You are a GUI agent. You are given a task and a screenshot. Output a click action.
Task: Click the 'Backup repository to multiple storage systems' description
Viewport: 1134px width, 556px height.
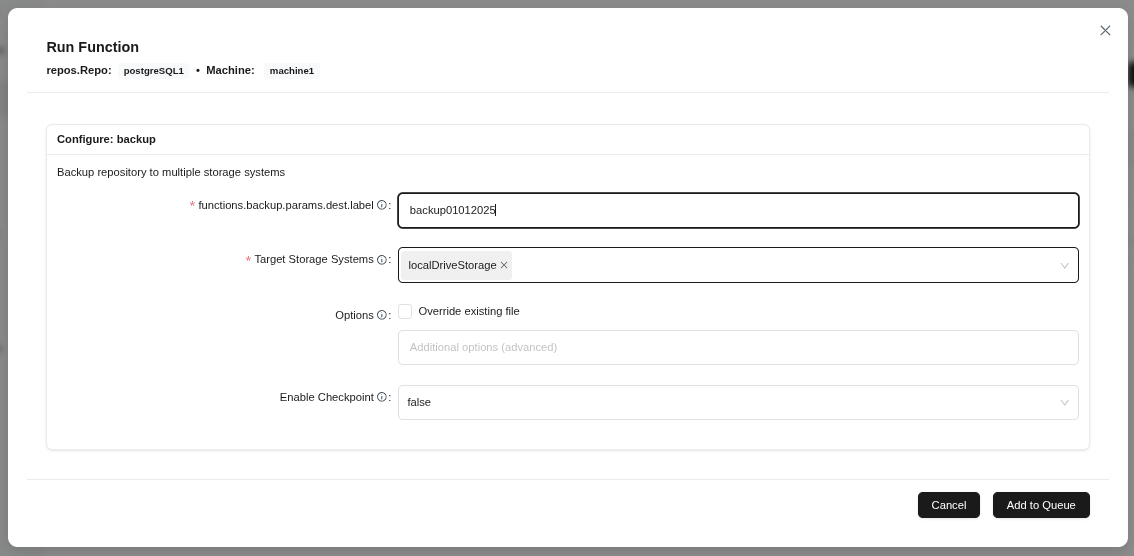pos(171,173)
